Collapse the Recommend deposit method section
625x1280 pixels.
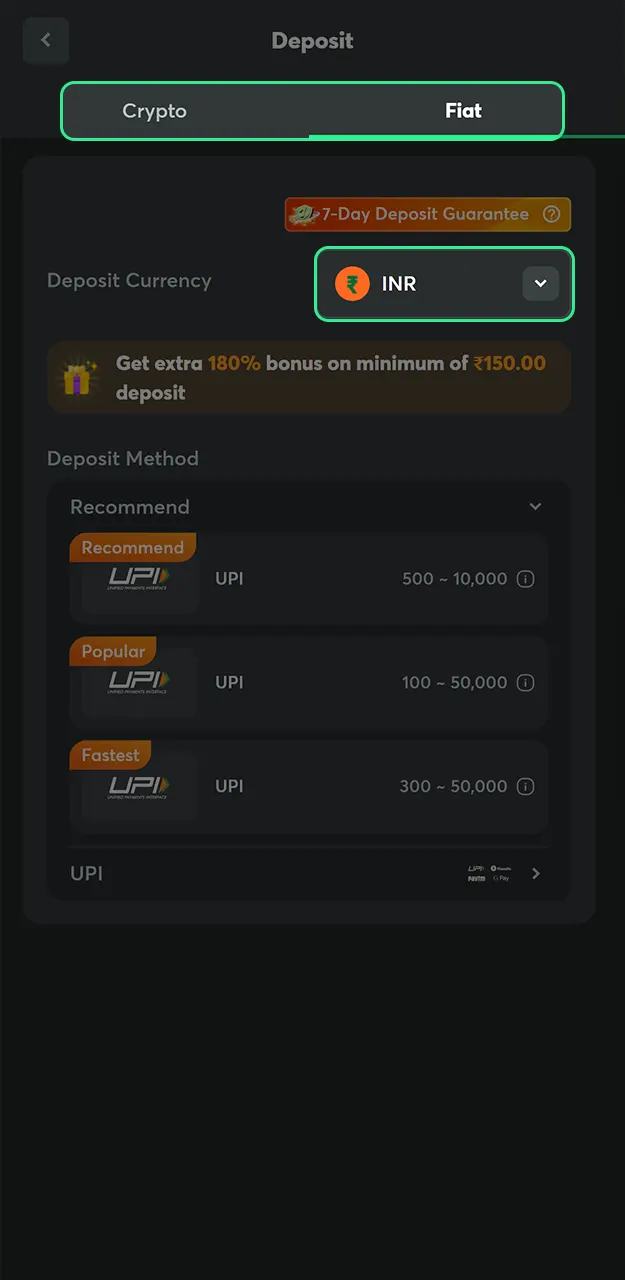coord(535,506)
